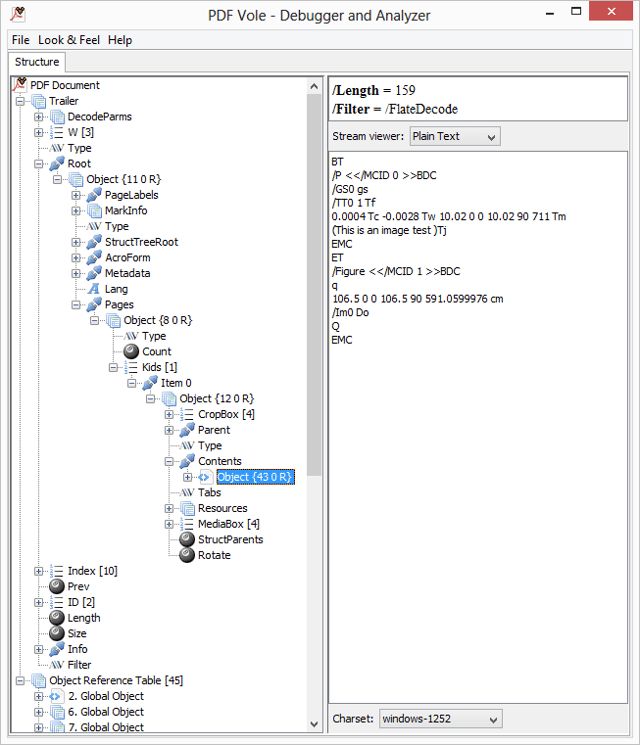The height and width of the screenshot is (745, 640).
Task: Open the Help menu
Action: tap(120, 40)
